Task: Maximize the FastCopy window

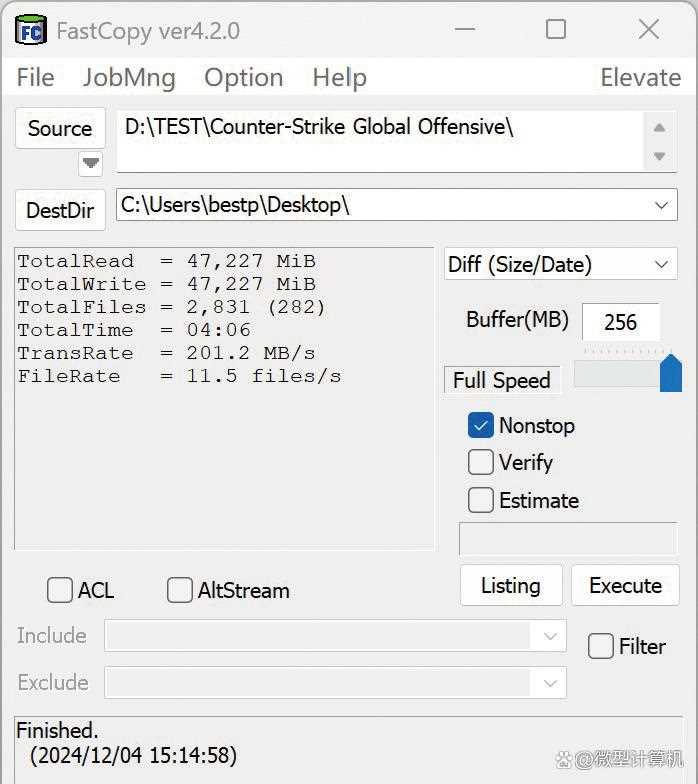Action: pos(556,30)
